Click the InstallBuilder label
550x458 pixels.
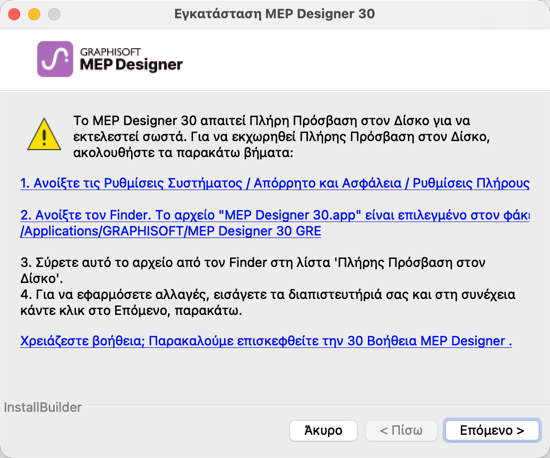point(42,407)
